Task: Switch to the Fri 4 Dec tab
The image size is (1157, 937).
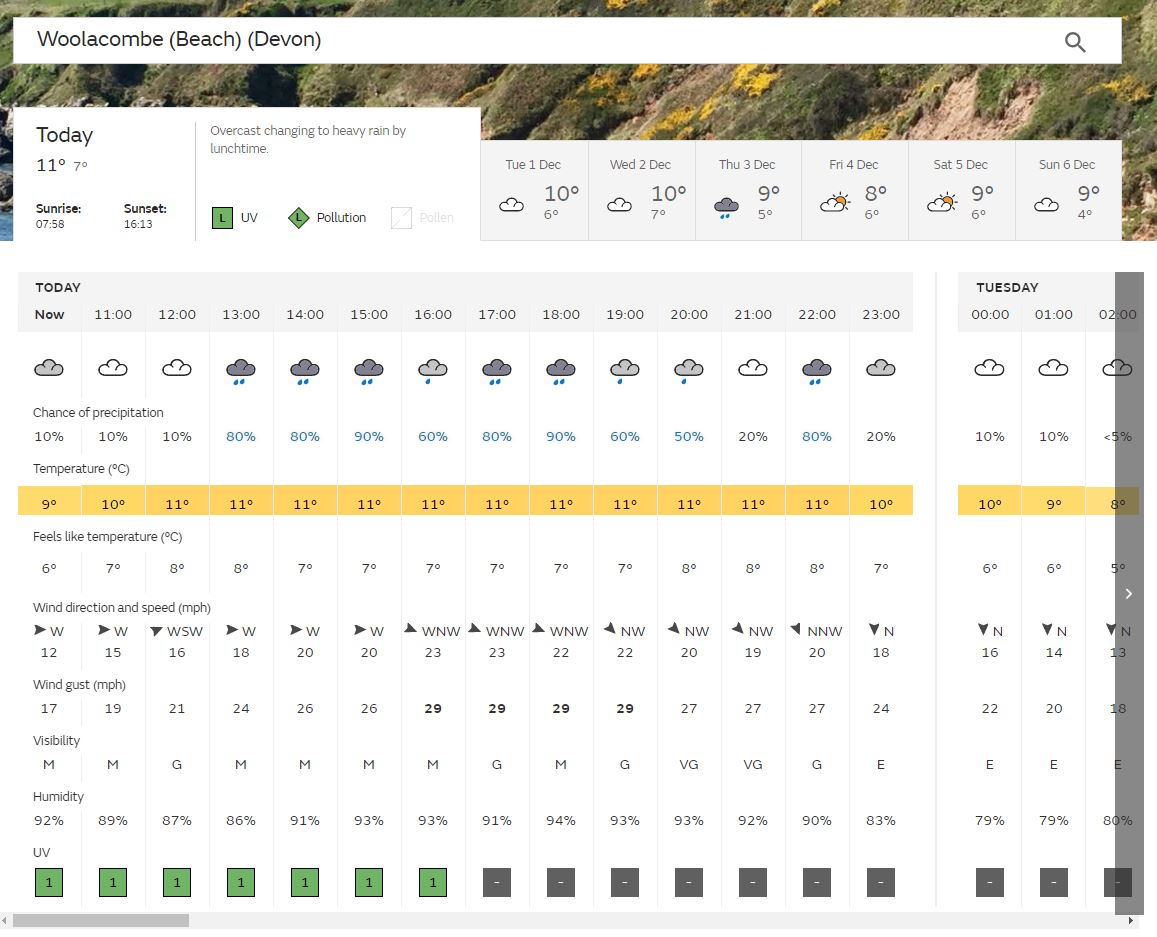Action: point(854,191)
